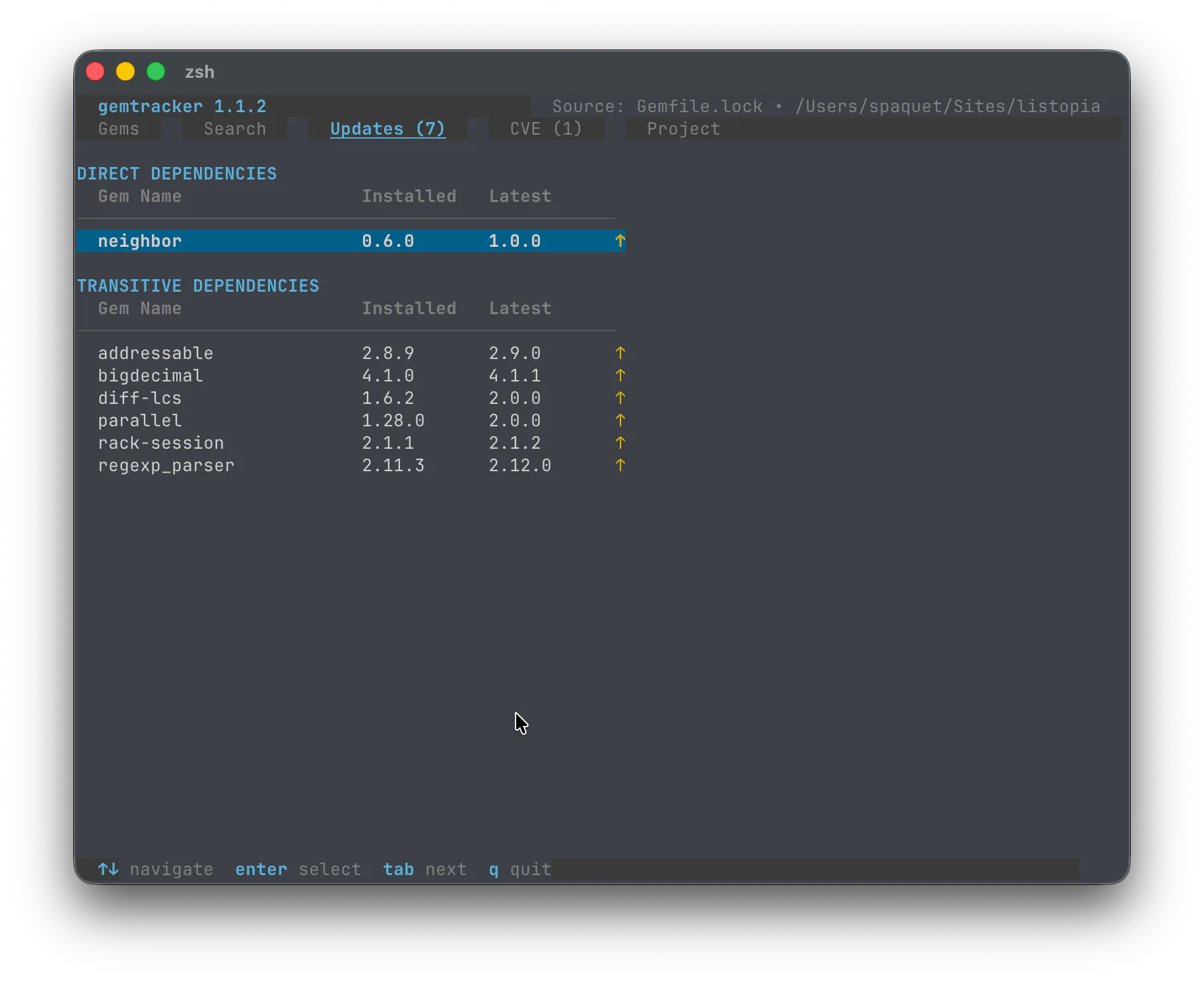Select the addressable gem name

156,353
